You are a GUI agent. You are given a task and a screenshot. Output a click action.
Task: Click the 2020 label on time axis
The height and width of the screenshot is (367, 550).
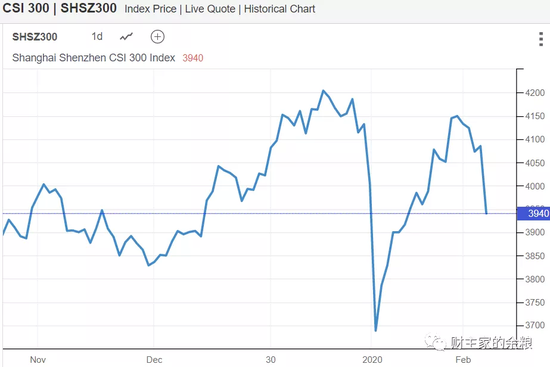372,360
